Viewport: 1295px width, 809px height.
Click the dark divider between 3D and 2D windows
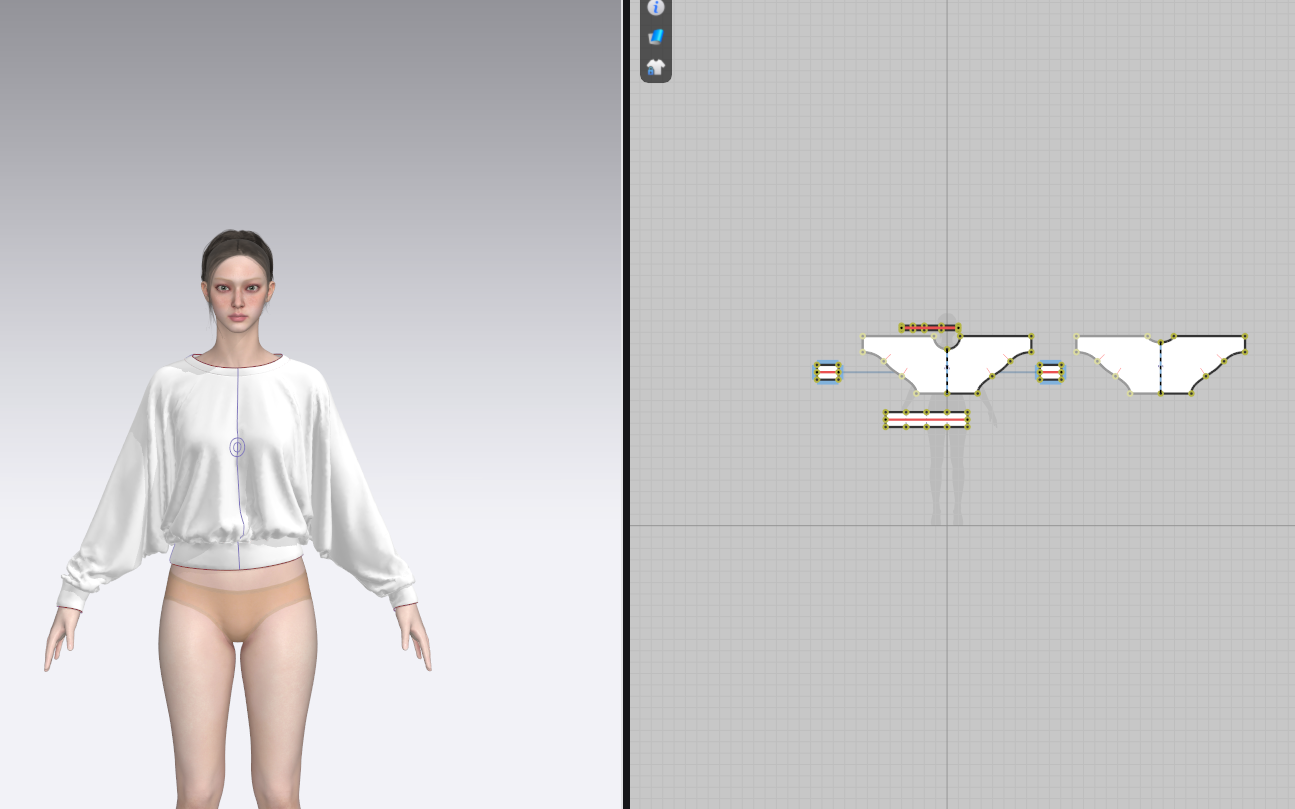tap(625, 404)
